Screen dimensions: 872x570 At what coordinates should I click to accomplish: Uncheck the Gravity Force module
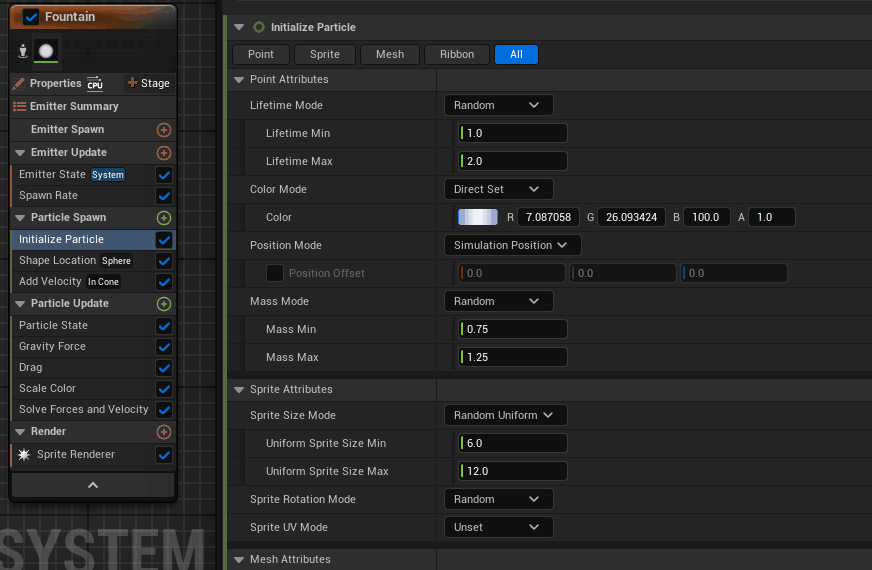[x=164, y=347]
